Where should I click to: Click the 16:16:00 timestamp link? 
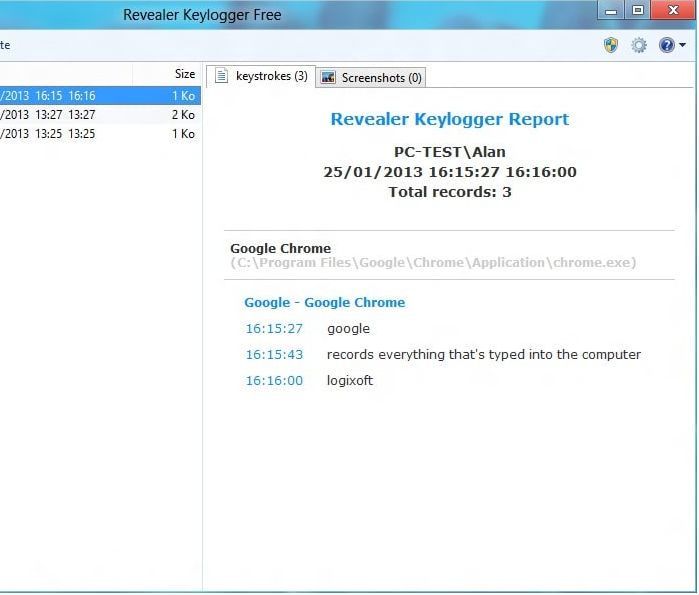pos(274,381)
